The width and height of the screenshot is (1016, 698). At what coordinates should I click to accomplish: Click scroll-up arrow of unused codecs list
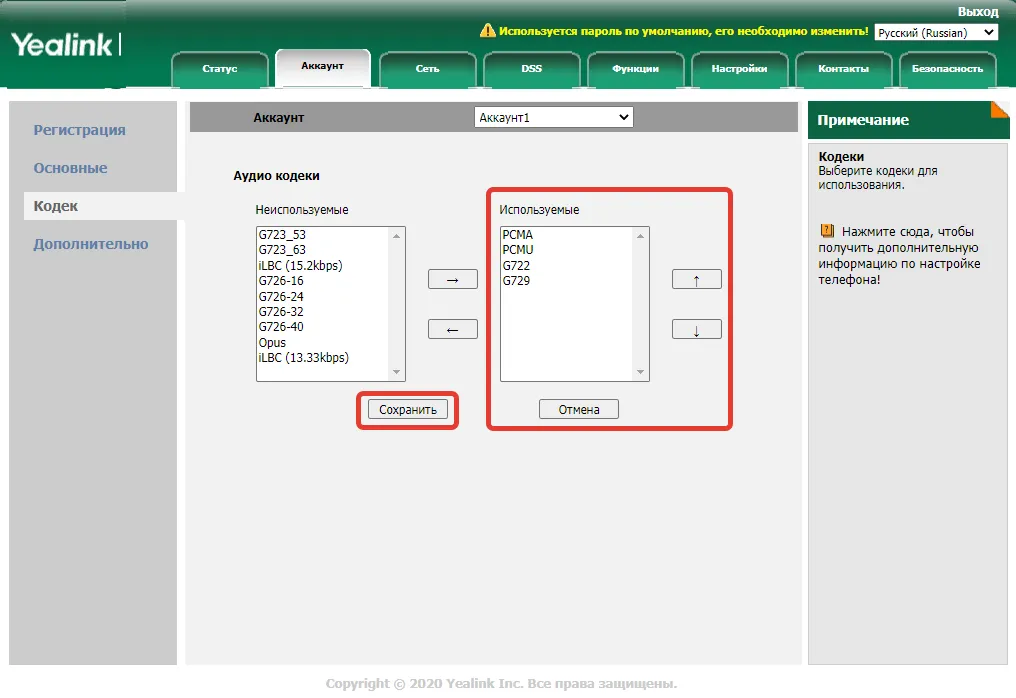(x=397, y=236)
